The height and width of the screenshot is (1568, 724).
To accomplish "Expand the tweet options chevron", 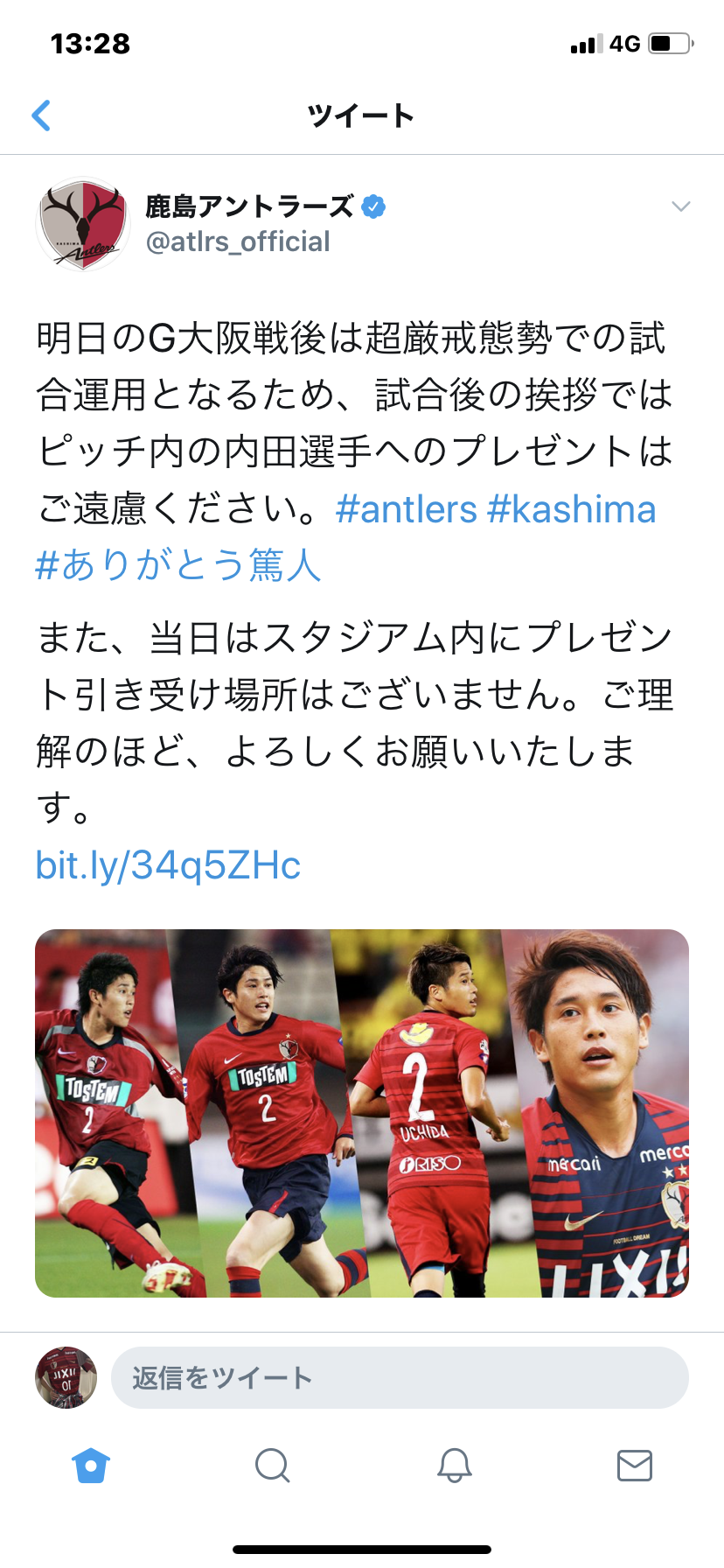I will tap(680, 206).
